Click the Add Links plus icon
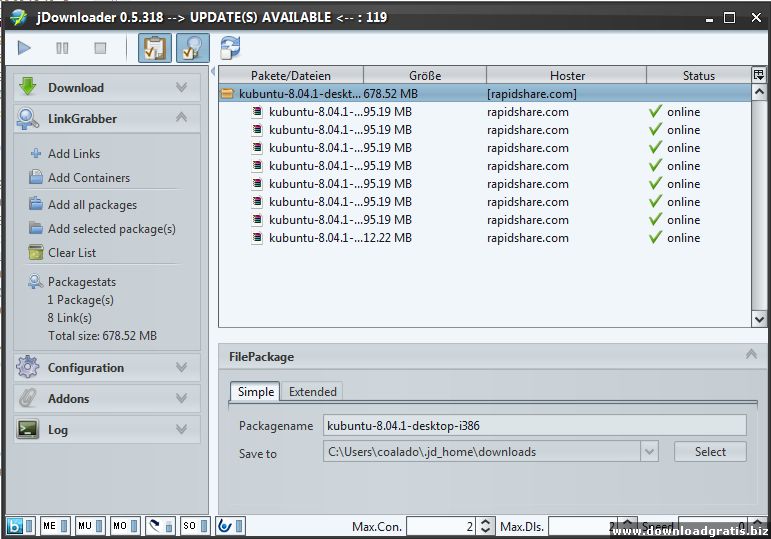The width and height of the screenshot is (771, 539). coord(36,153)
